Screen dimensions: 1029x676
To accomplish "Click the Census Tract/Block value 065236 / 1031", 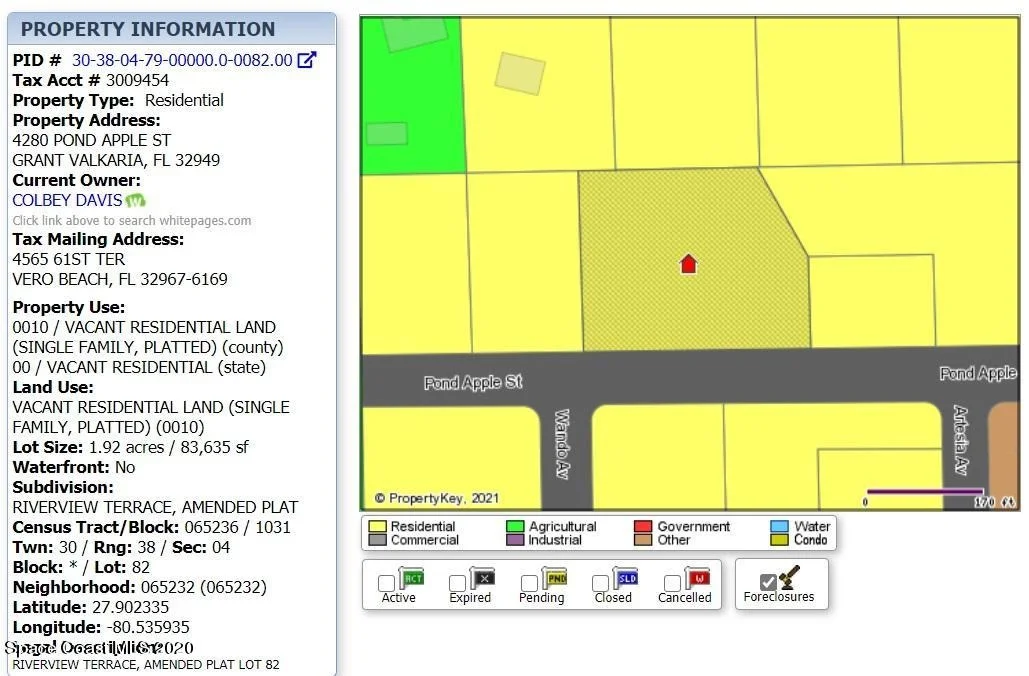I will point(238,528).
